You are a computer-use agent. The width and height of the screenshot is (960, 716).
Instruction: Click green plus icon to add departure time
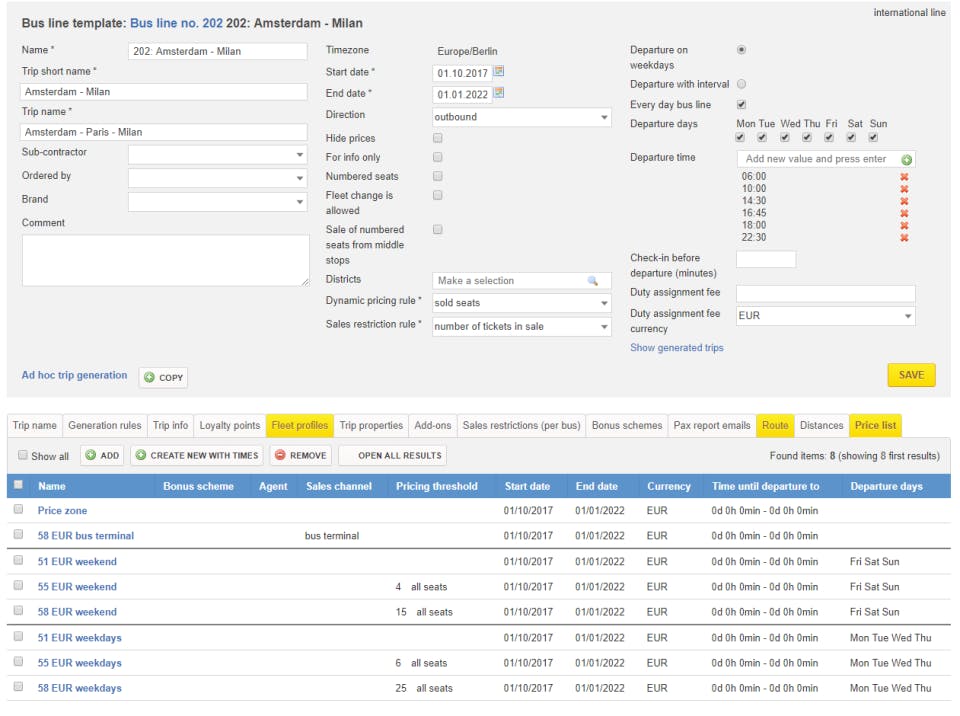(x=906, y=160)
